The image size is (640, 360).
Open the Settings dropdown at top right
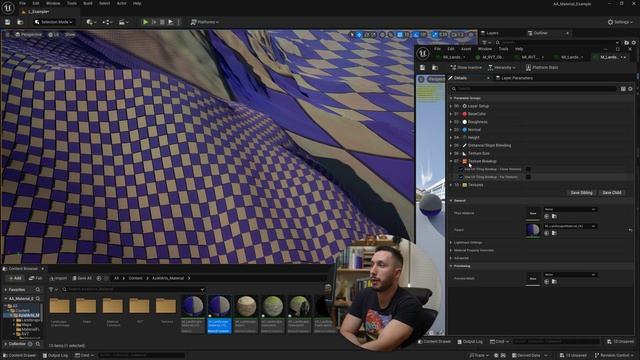620,22
